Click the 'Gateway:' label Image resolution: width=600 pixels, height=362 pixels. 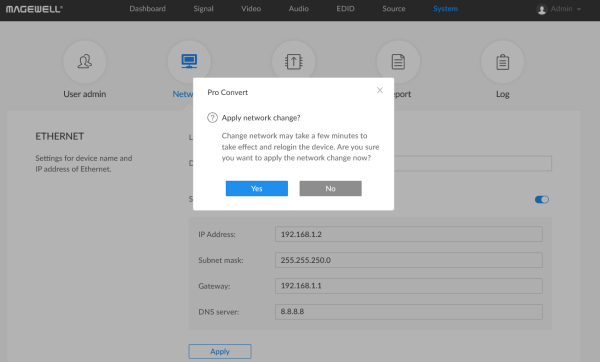[x=214, y=286]
